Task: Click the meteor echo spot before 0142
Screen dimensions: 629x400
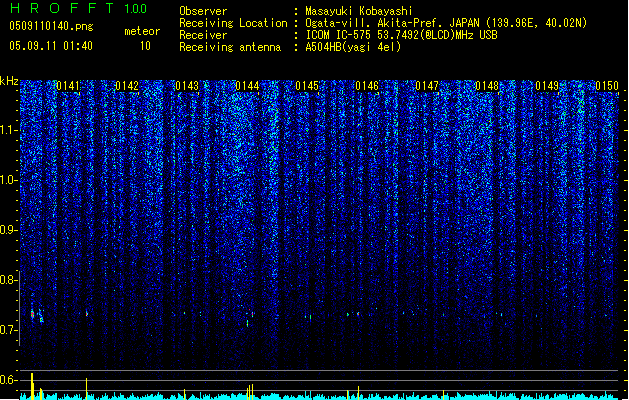Action: tap(86, 313)
